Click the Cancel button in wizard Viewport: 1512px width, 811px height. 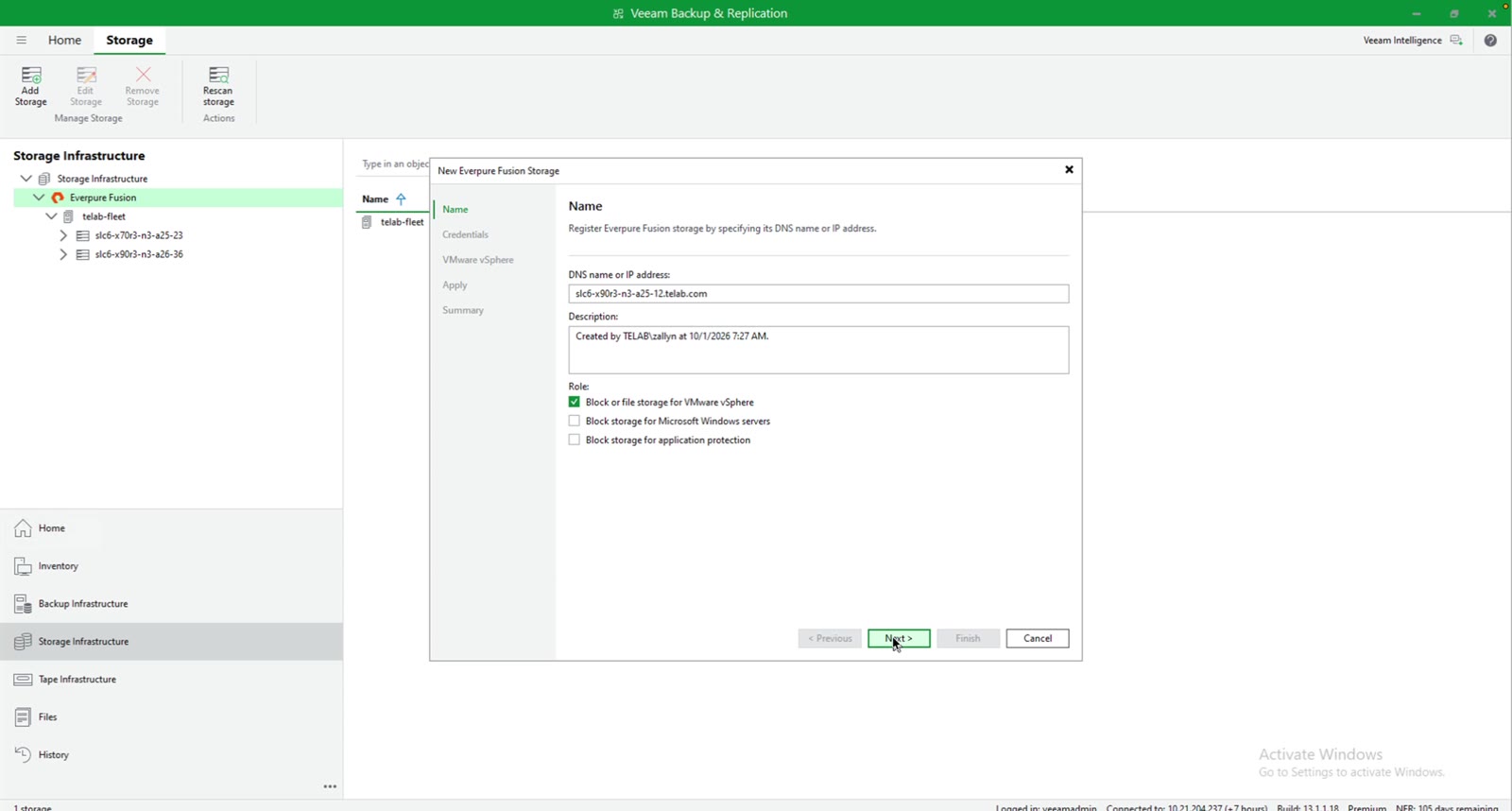pyautogui.click(x=1038, y=639)
